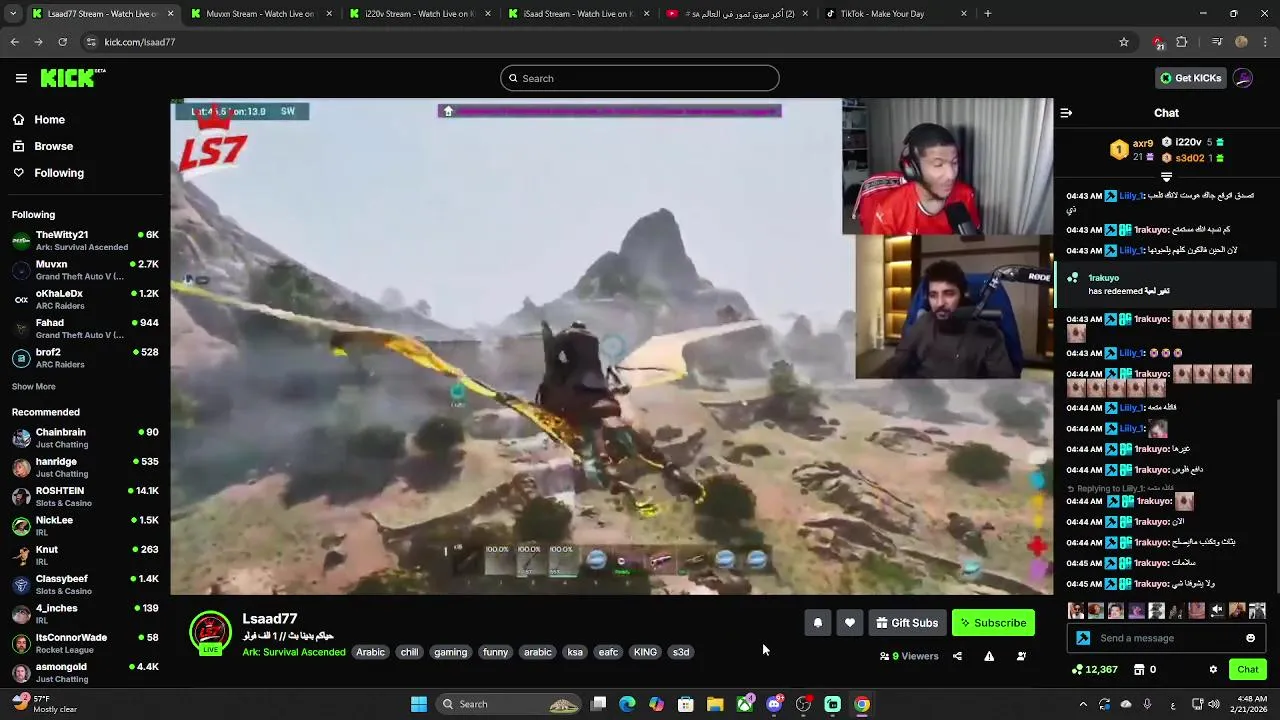The height and width of the screenshot is (720, 1280).
Task: Click the moderator hammer icon in chat input
Action: (1083, 638)
